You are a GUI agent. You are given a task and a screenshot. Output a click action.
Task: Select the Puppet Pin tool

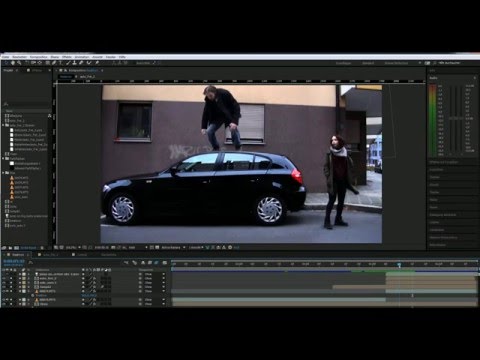97,63
